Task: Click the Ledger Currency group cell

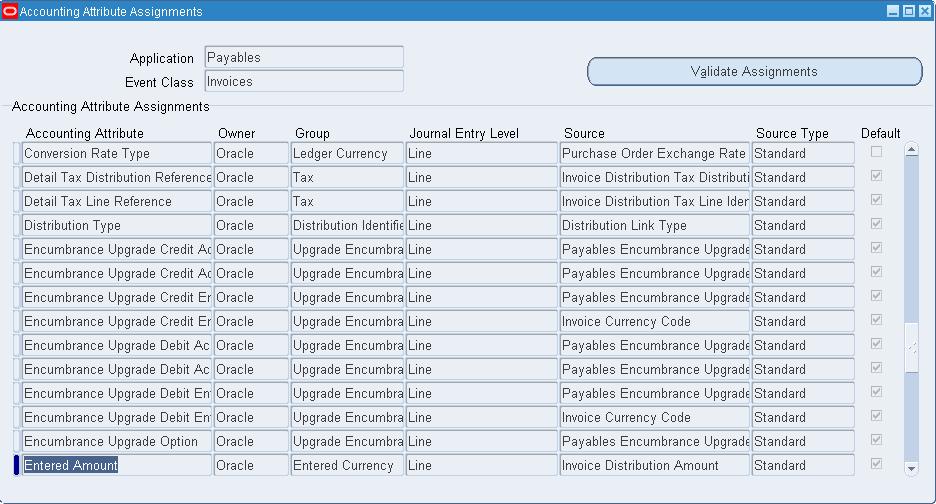Action: [x=347, y=153]
